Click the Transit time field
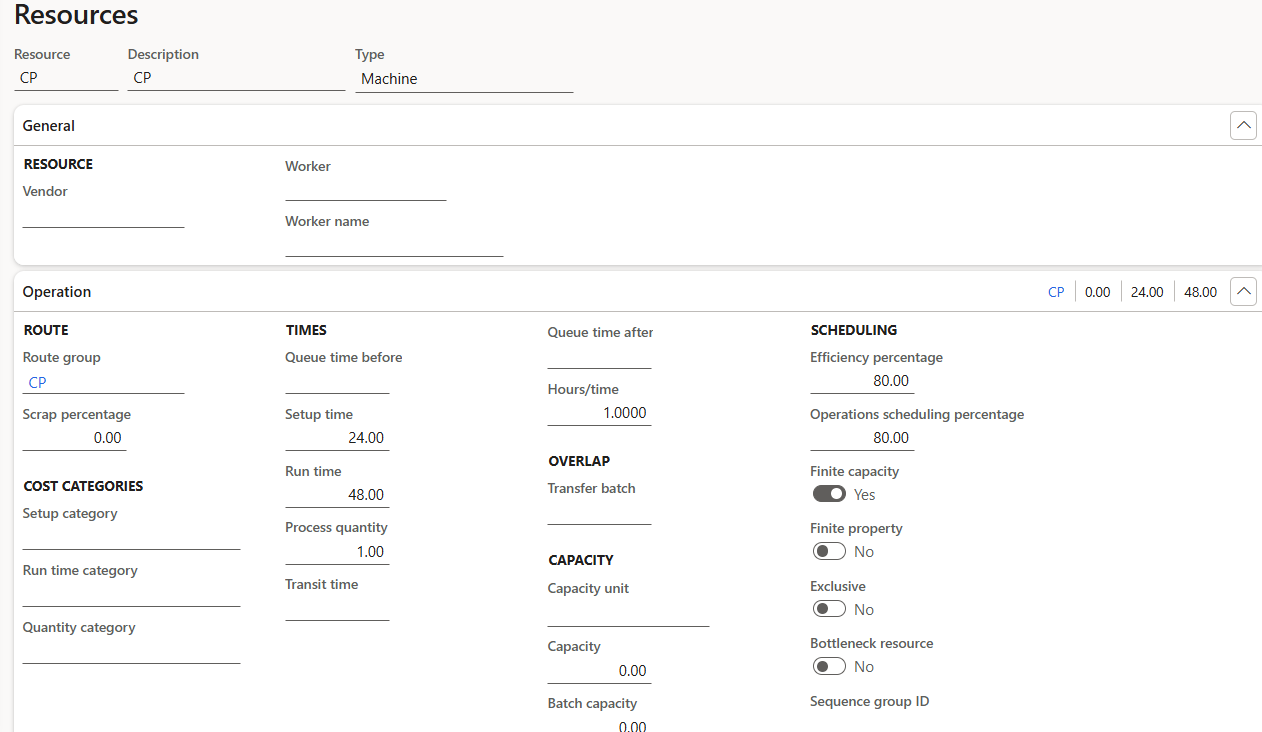This screenshot has height=732, width=1262. [337, 609]
